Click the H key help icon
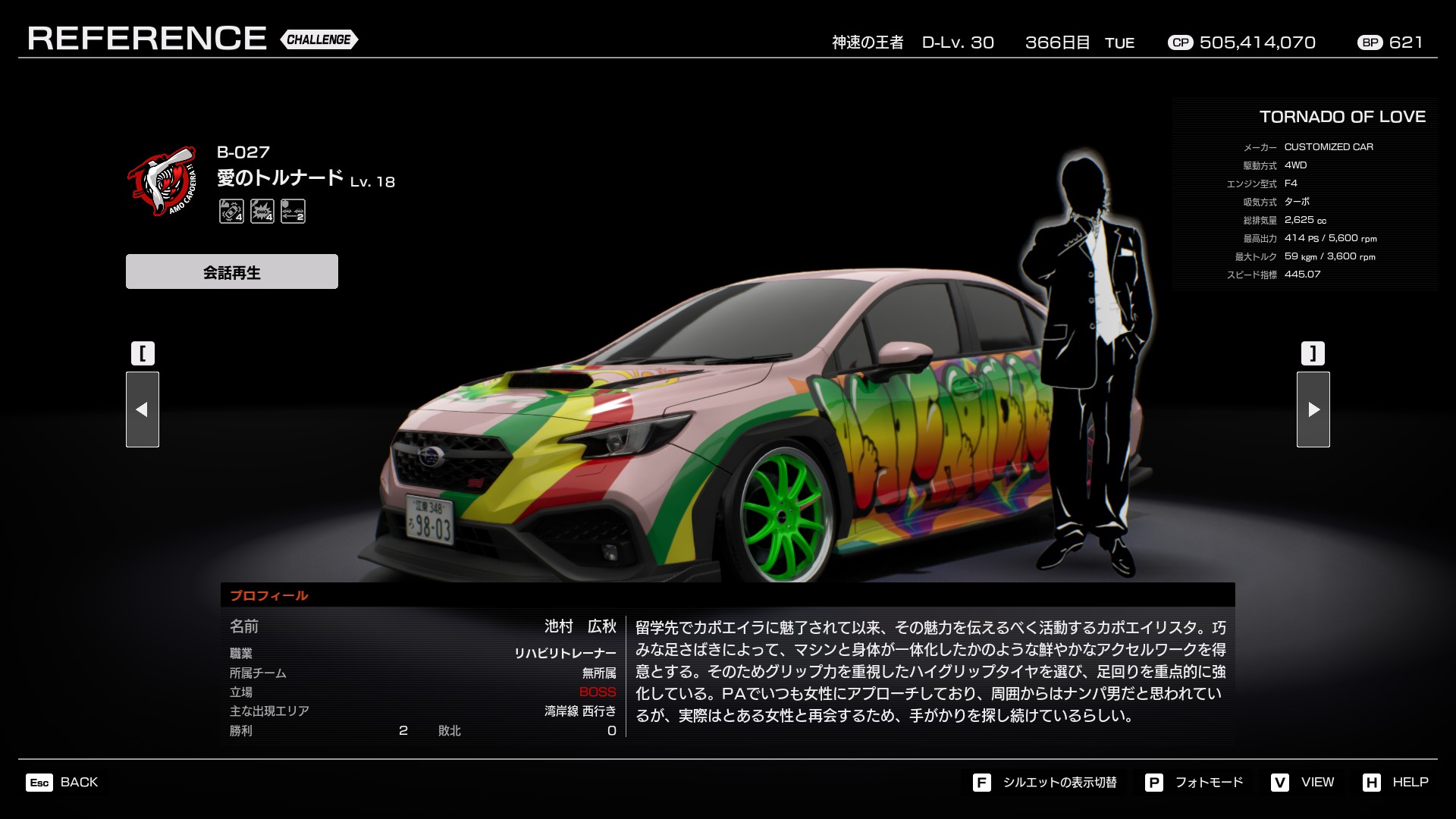Screen dimensions: 1456x819 coord(1371,783)
